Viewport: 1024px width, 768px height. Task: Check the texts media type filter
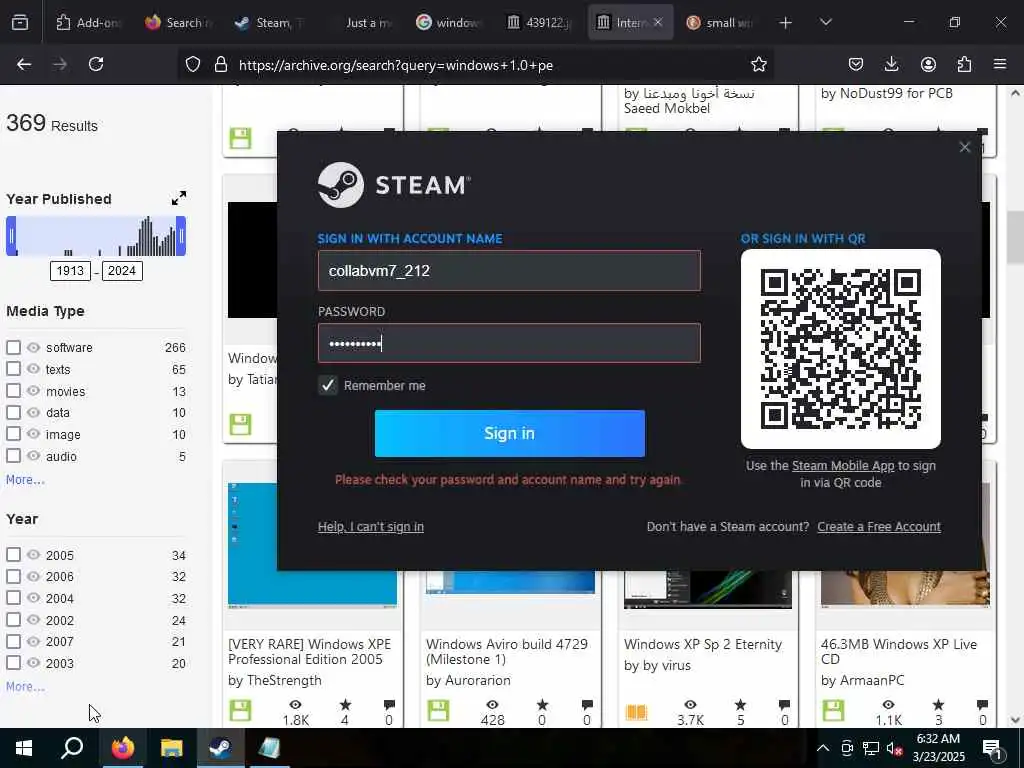pyautogui.click(x=13, y=369)
